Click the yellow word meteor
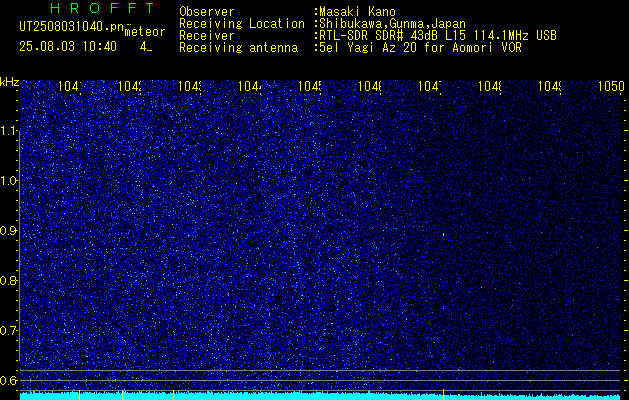 click(145, 32)
